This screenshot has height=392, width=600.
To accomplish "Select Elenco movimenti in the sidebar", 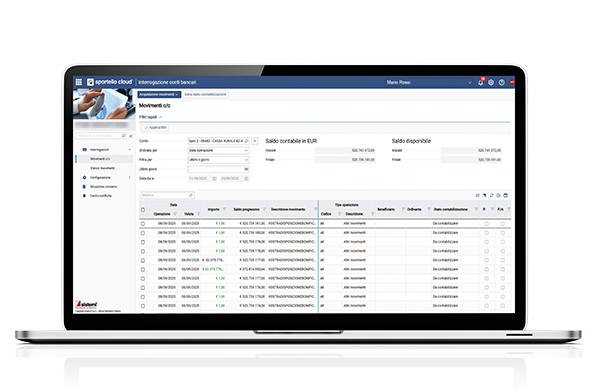I will click(103, 168).
